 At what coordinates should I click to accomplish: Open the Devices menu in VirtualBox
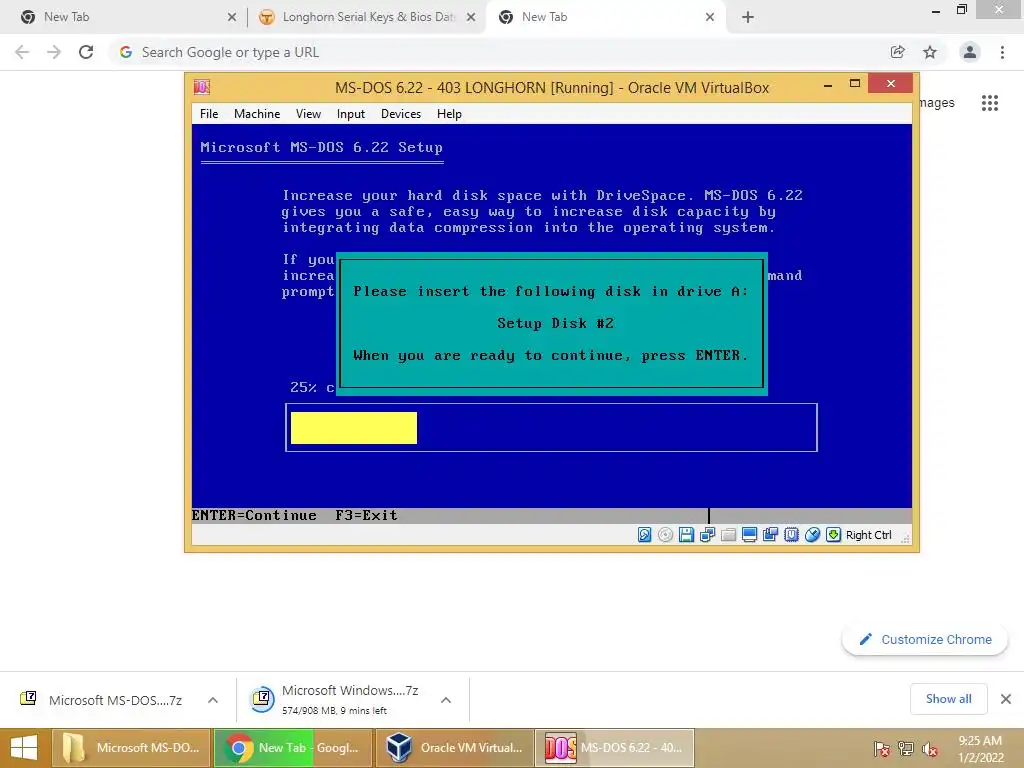coord(401,114)
